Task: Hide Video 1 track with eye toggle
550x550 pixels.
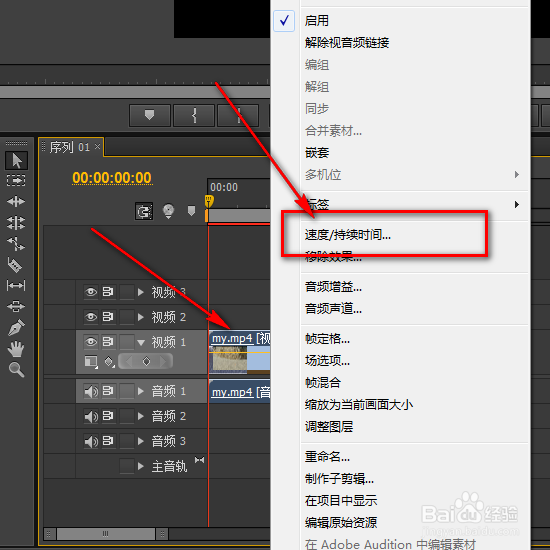Action: (x=91, y=341)
